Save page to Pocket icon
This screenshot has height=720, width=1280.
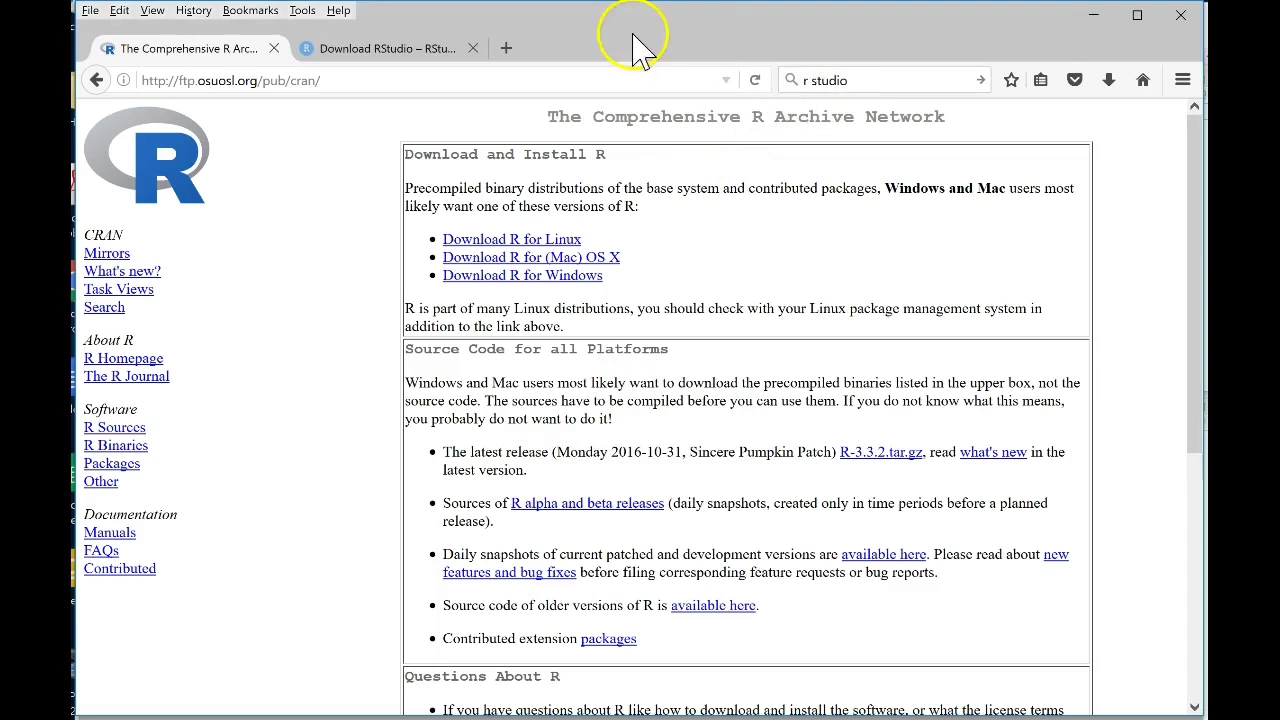1075,80
